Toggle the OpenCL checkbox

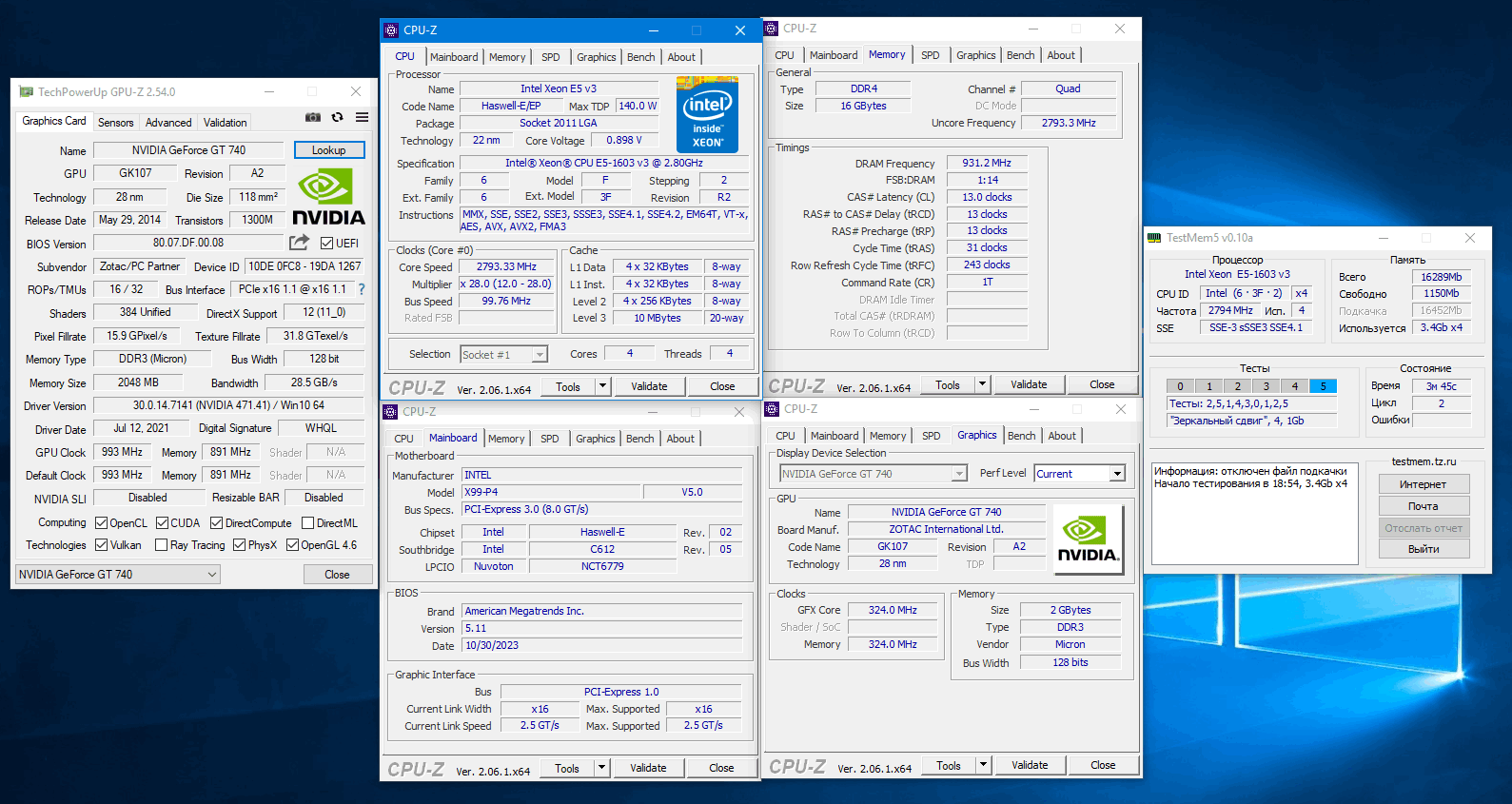coord(102,522)
